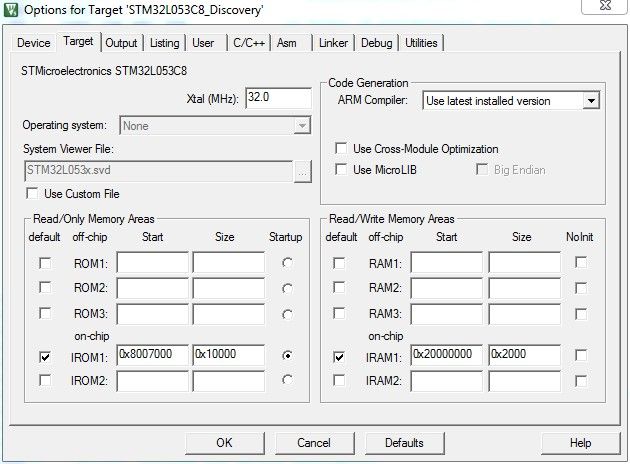Select the Utilities tab

pos(421,43)
